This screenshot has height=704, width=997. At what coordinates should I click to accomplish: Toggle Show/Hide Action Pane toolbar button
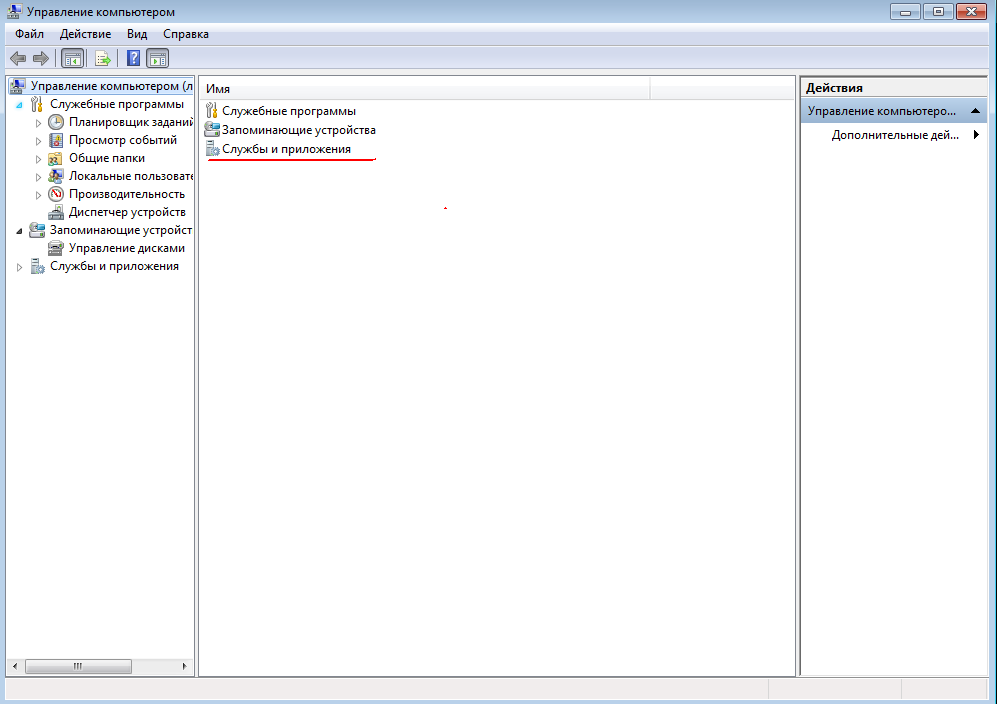point(158,58)
